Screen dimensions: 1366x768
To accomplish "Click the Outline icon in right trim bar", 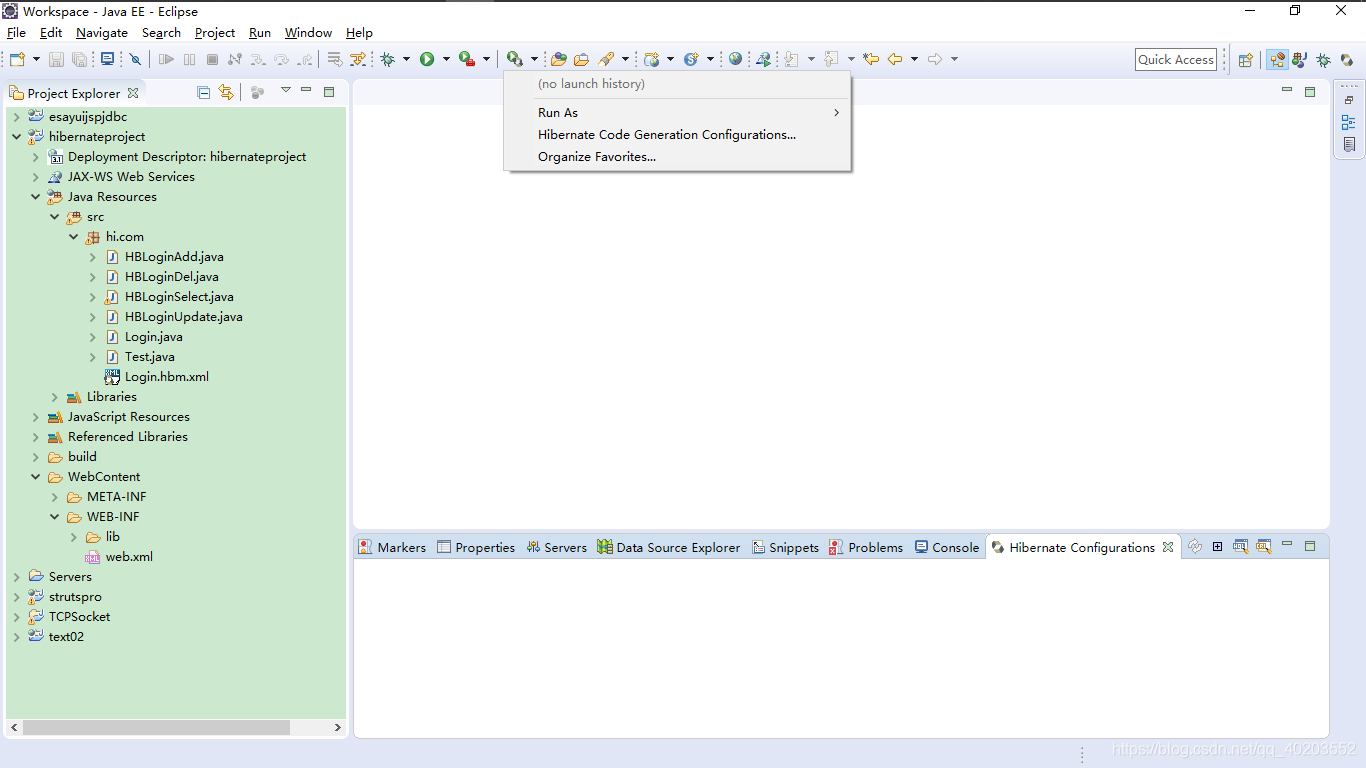I will pos(1349,122).
